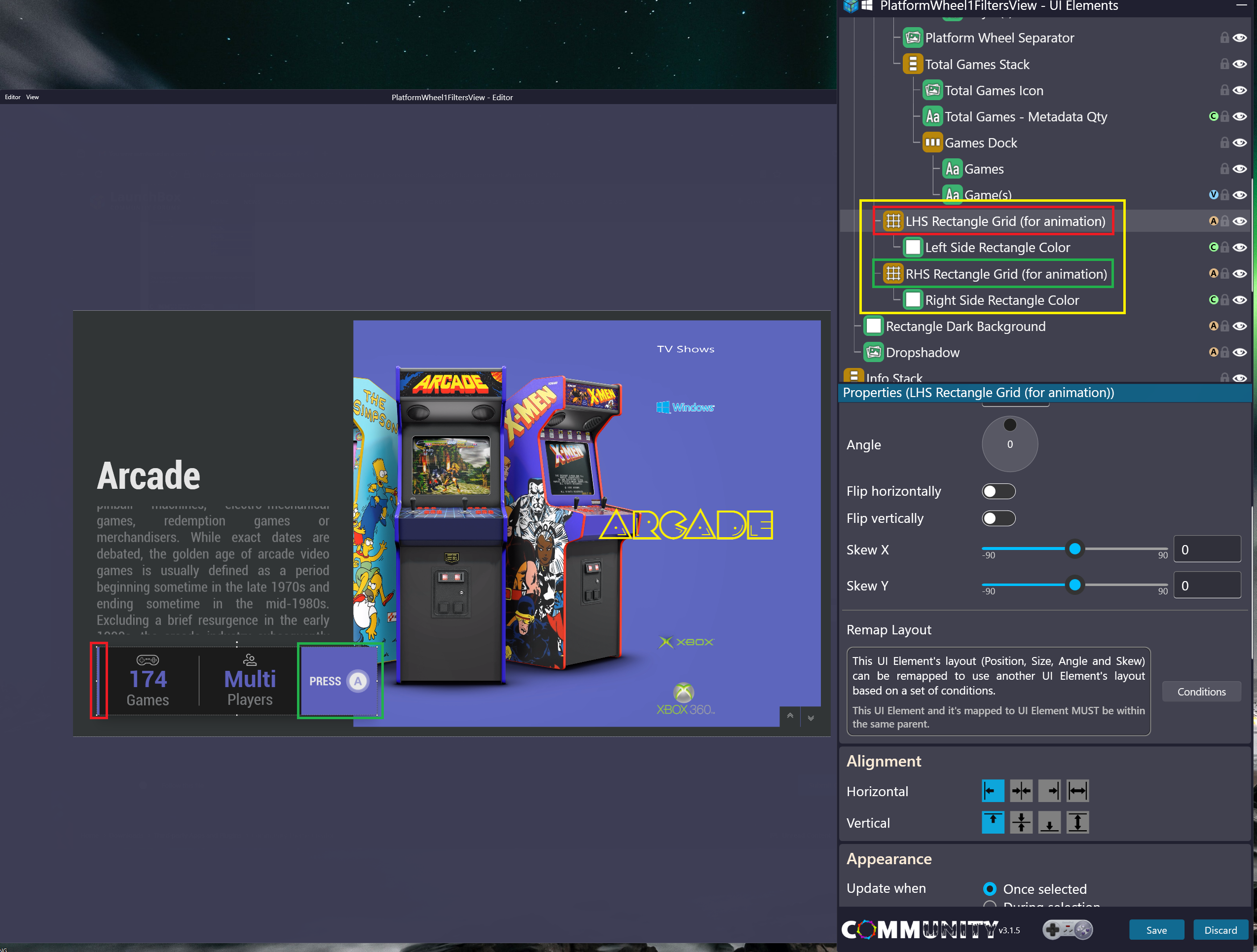Select the Once selected radio option
The image size is (1257, 952).
point(990,888)
